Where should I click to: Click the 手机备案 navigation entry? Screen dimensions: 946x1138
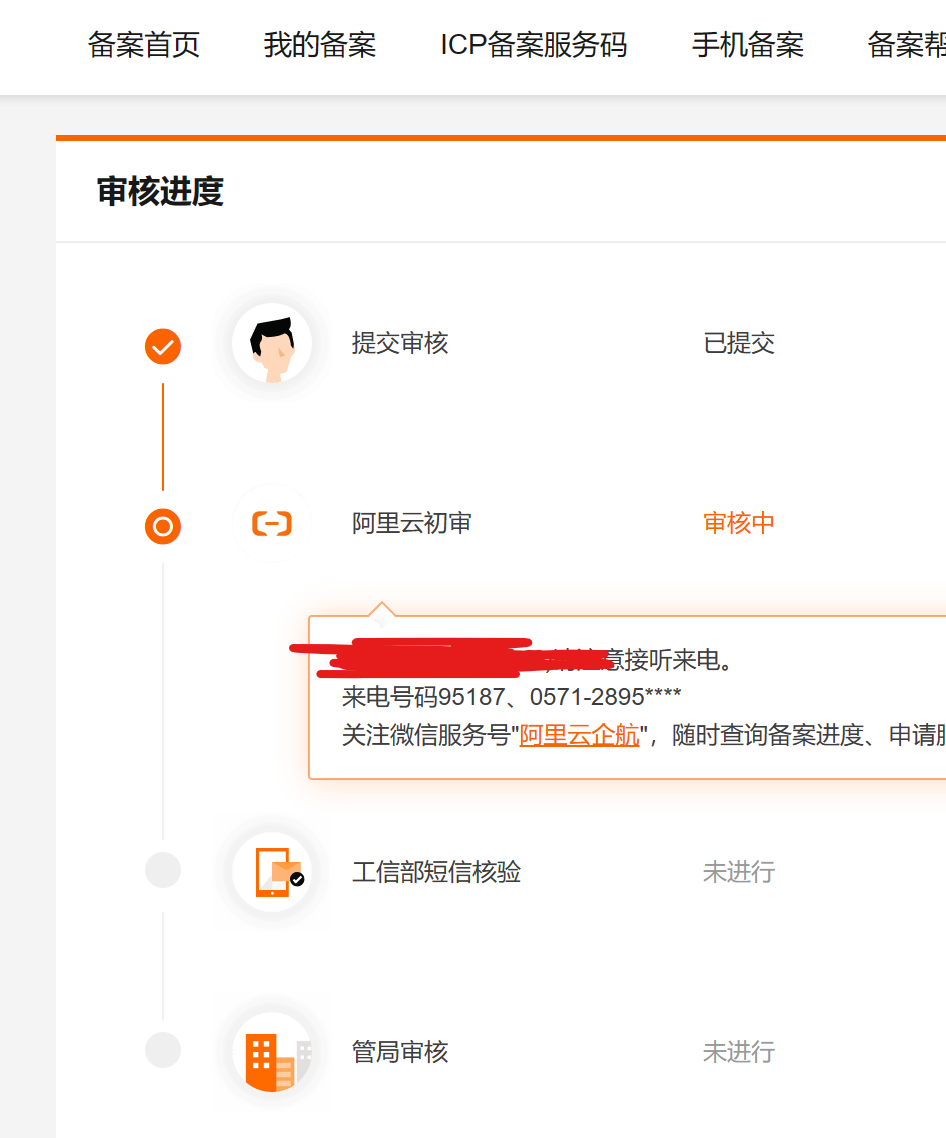coord(747,45)
